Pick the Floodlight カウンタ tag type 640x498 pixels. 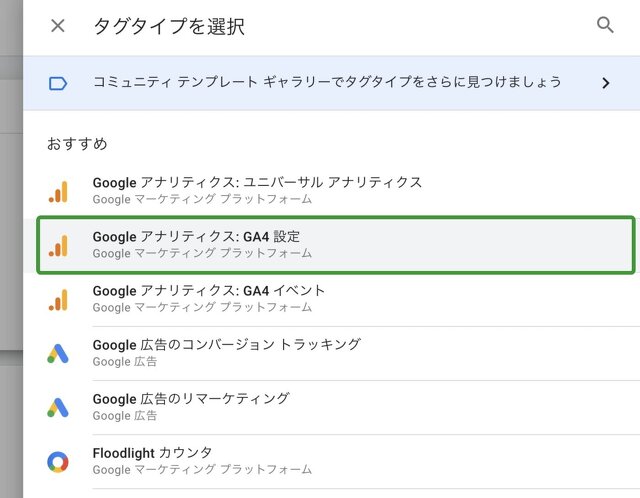pos(152,453)
